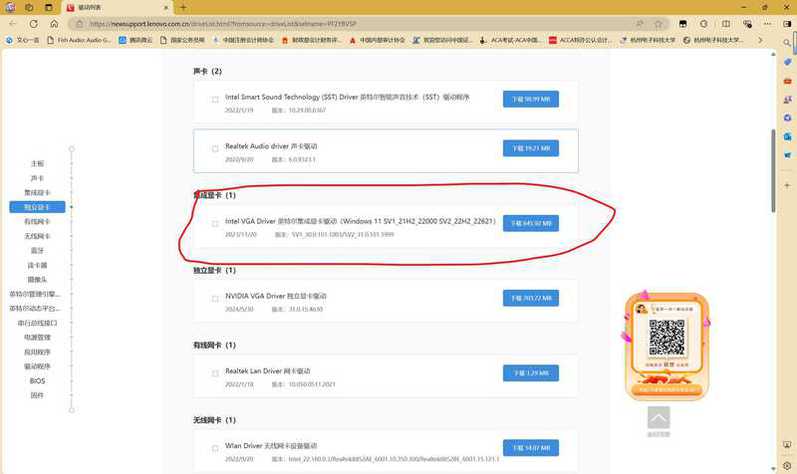This screenshot has height=474, width=797.
Task: Select 蓝牙 in the category sidebar
Action: point(37,250)
